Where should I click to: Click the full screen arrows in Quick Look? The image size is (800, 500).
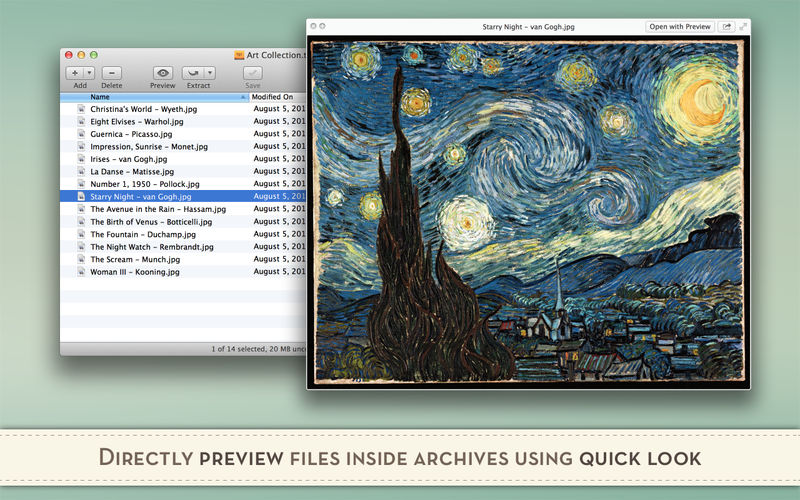pos(743,27)
